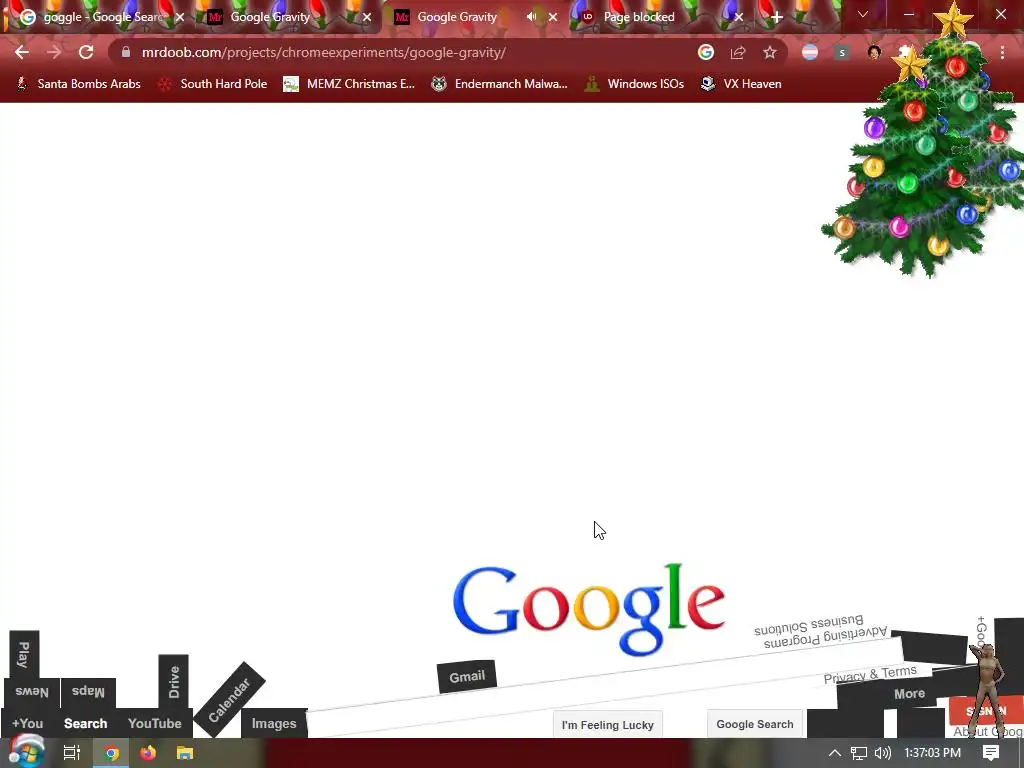
Task: Click the upside-down Advertising Programs link
Action: click(825, 638)
